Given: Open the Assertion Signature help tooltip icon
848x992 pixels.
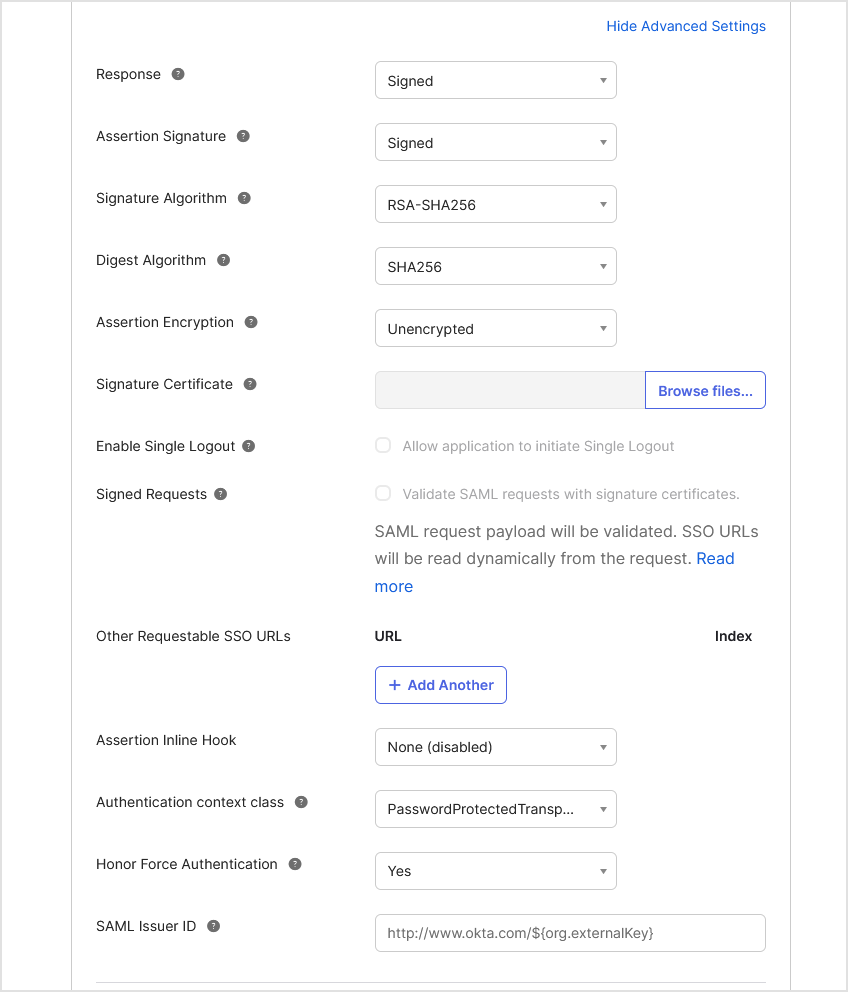Looking at the screenshot, I should (x=243, y=135).
